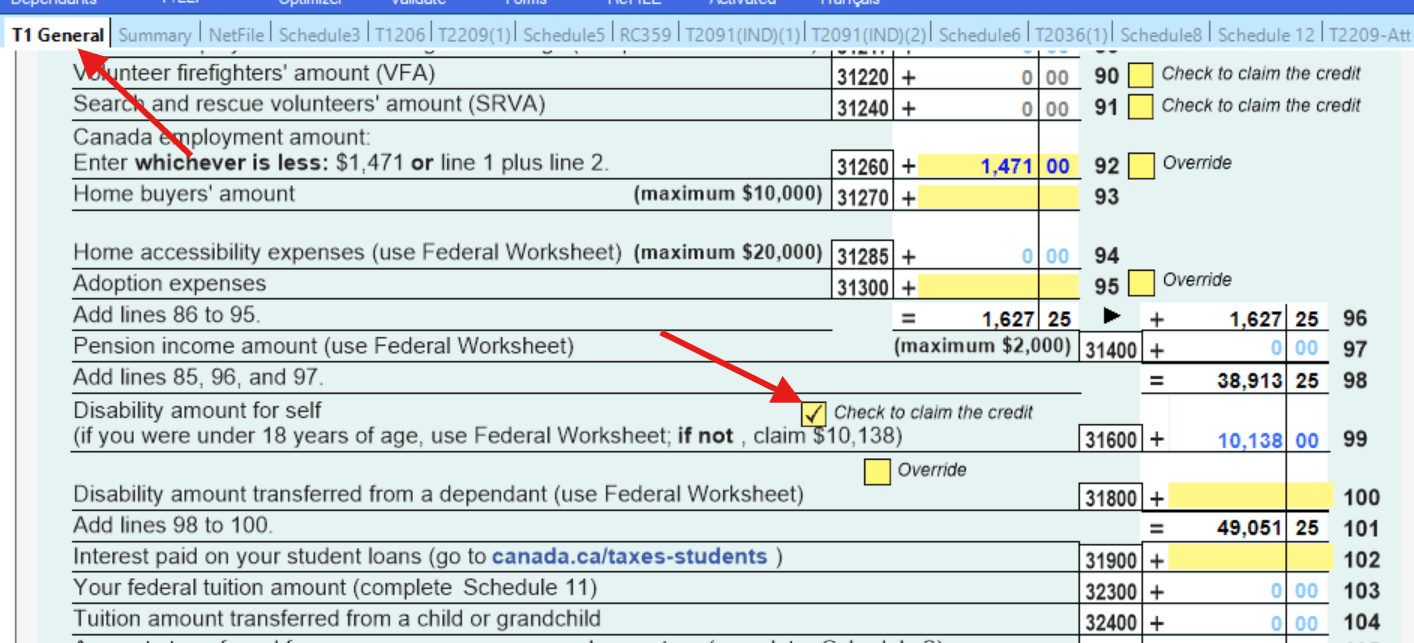Open the Forms menu
1414x643 pixels.
pyautogui.click(x=527, y=3)
